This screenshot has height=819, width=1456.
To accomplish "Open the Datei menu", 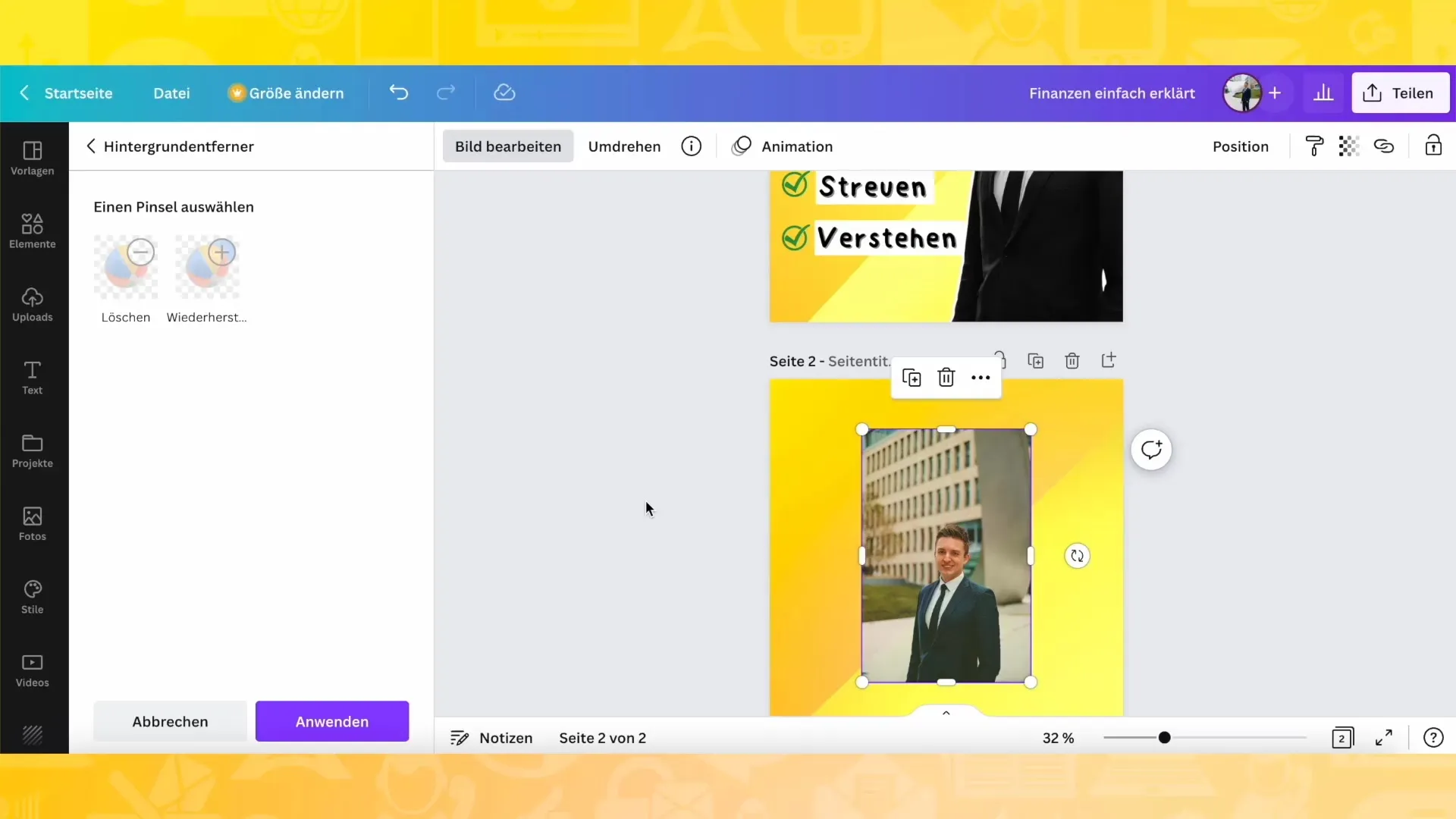I will pos(171,93).
